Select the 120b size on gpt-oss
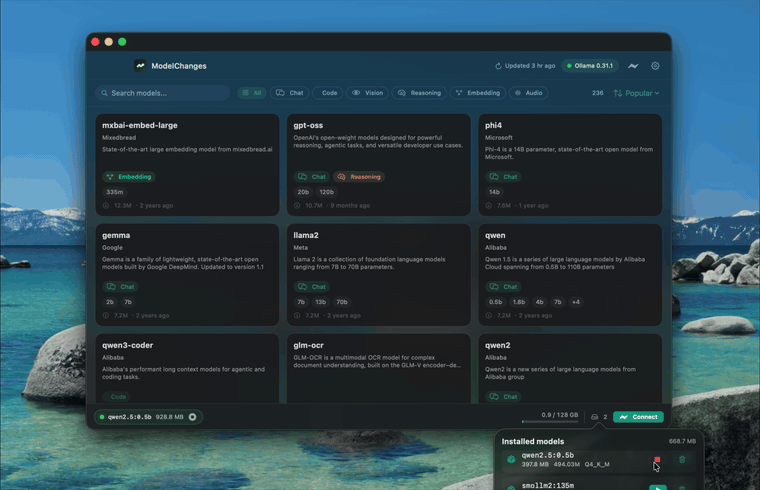The image size is (760, 490). [x=326, y=192]
